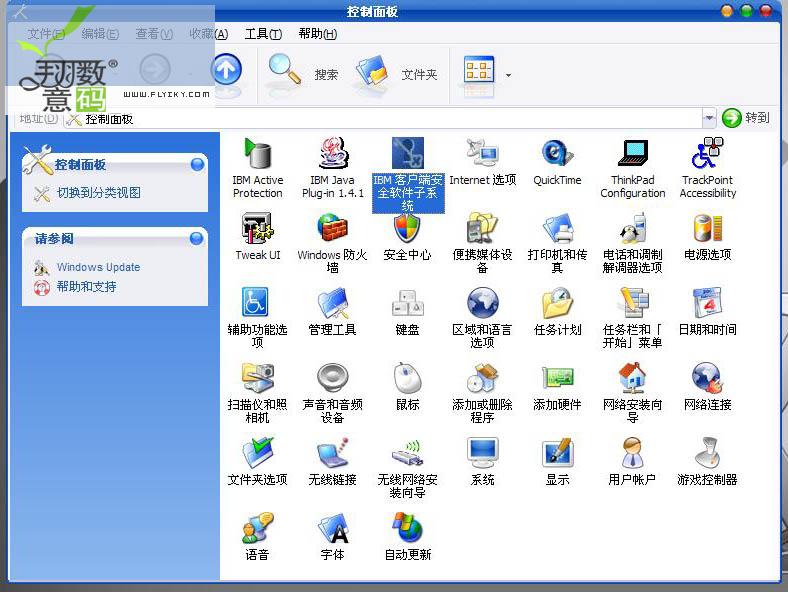
Task: Open 键盘 icon
Action: tap(408, 303)
